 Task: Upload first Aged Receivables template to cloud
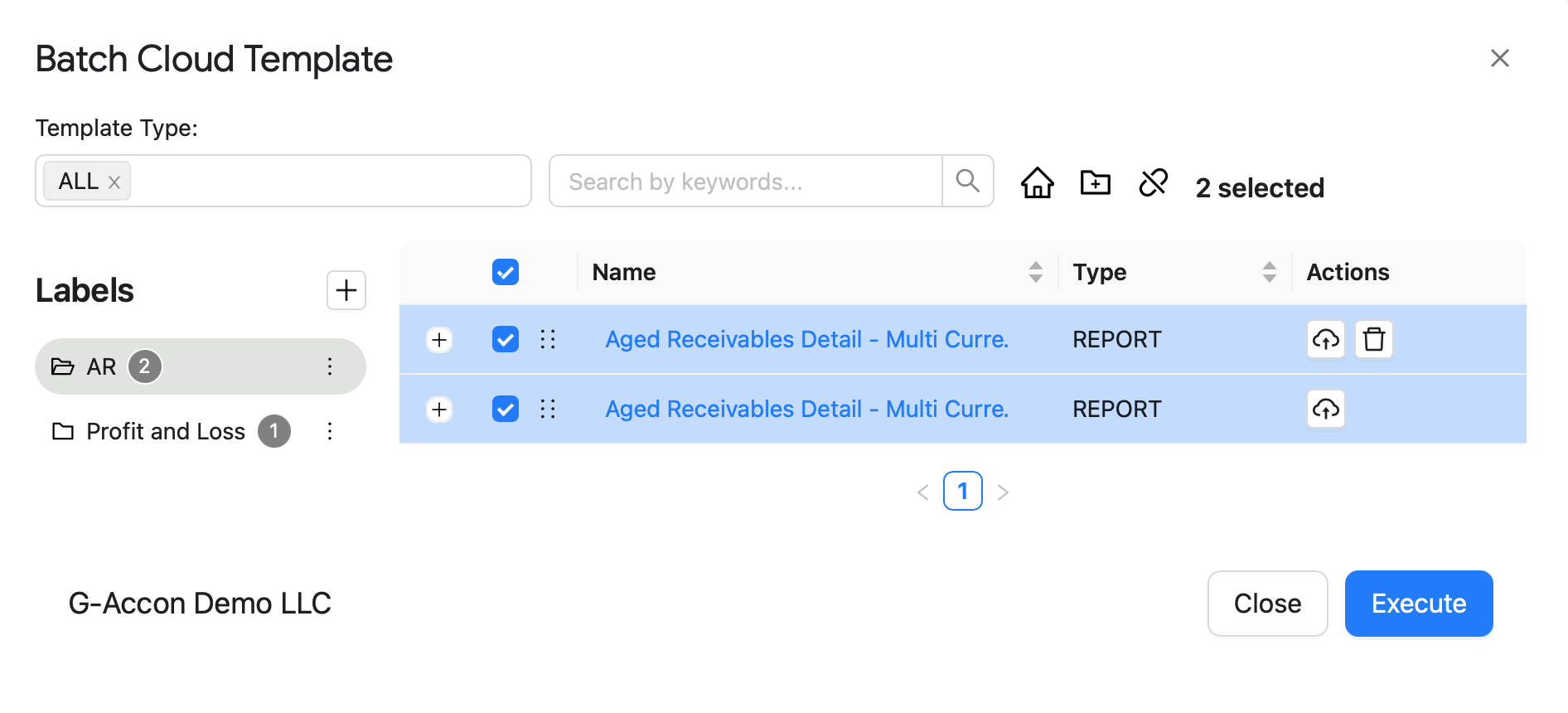point(1325,339)
